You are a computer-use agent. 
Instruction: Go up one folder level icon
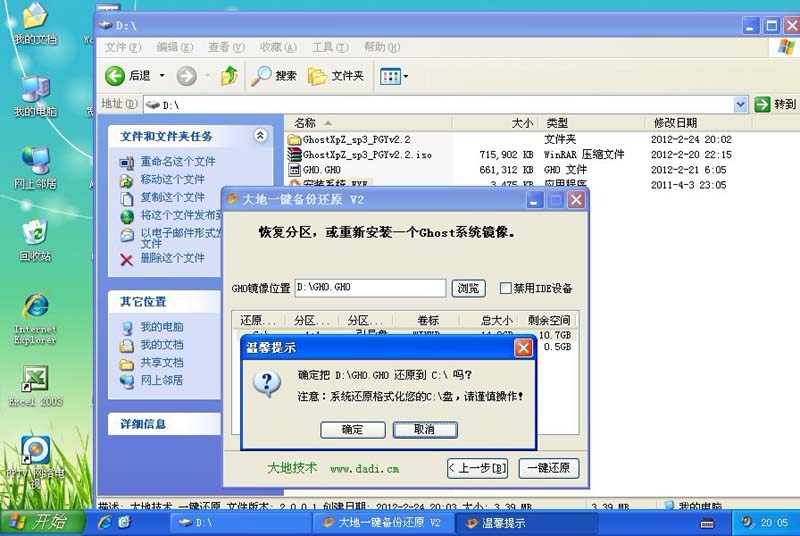tap(229, 76)
